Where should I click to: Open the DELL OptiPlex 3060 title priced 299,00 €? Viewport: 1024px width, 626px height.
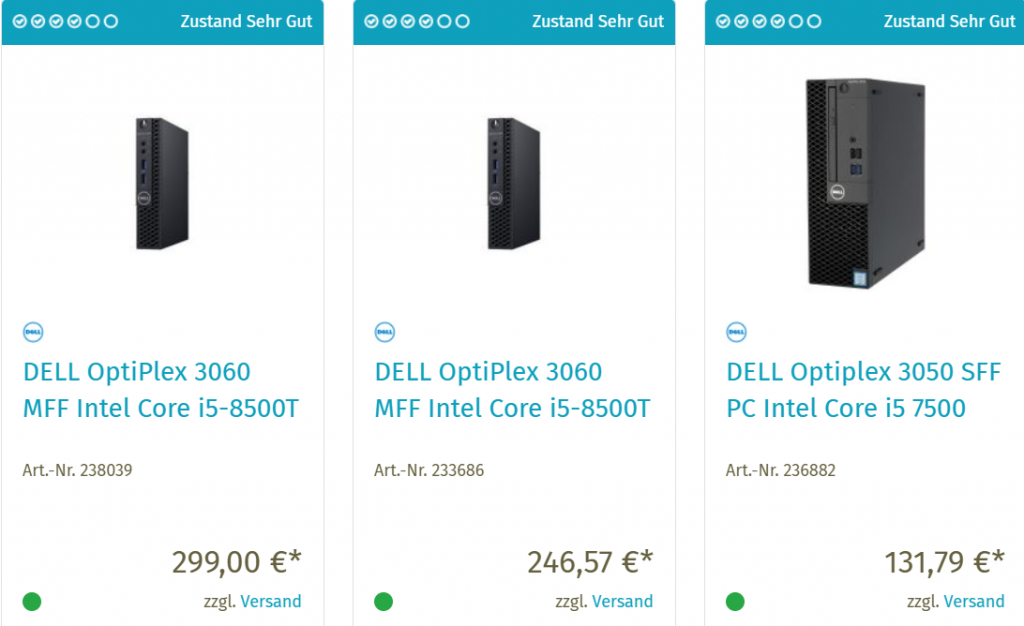pos(160,390)
